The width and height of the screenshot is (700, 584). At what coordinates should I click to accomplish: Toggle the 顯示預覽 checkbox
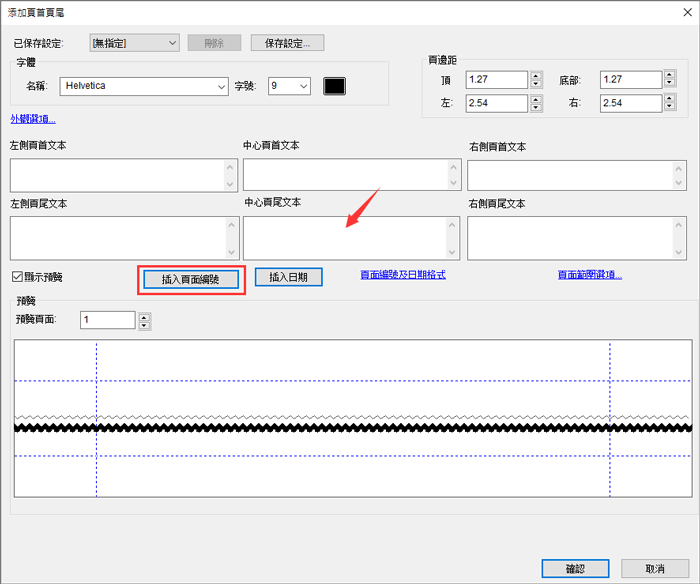17,277
